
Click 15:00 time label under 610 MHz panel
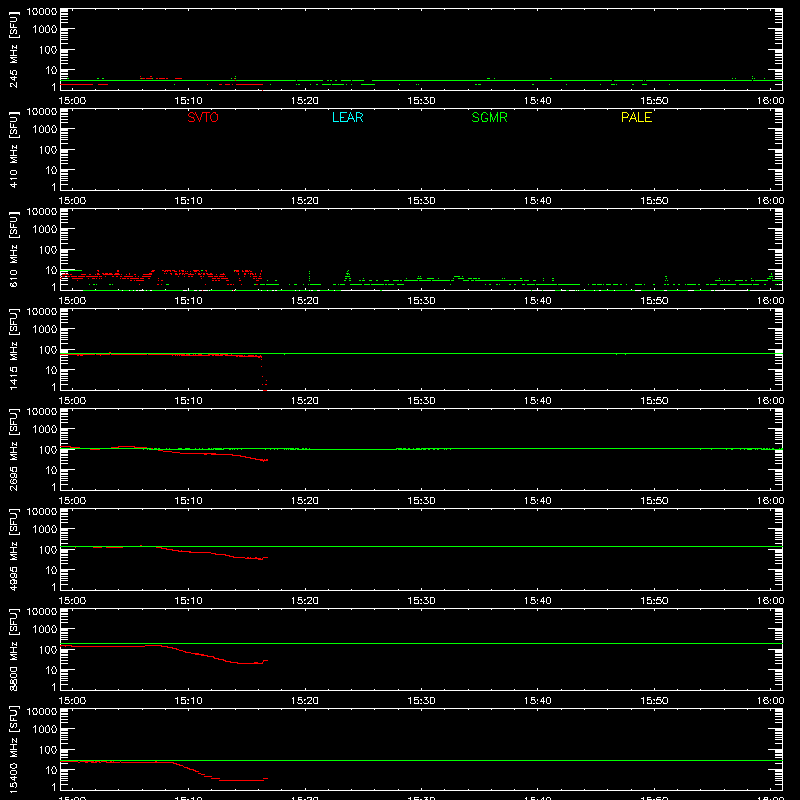[72, 301]
